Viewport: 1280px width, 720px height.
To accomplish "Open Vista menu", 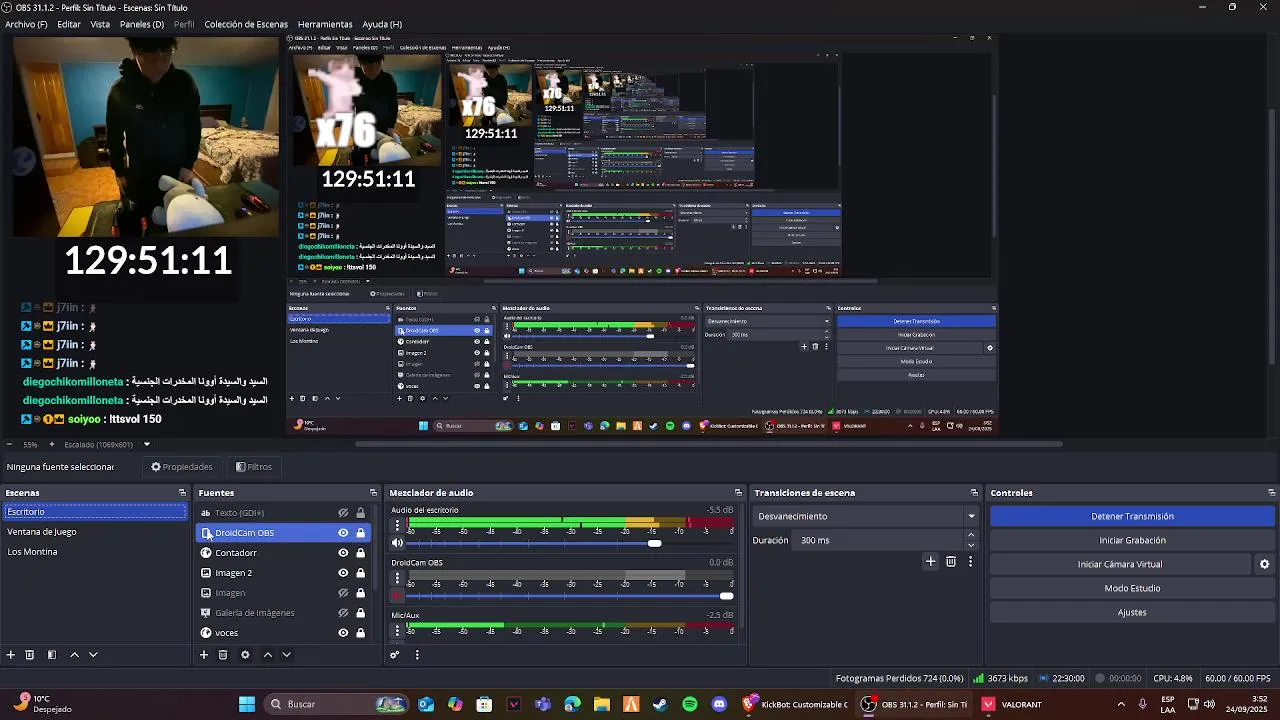I will (x=100, y=24).
